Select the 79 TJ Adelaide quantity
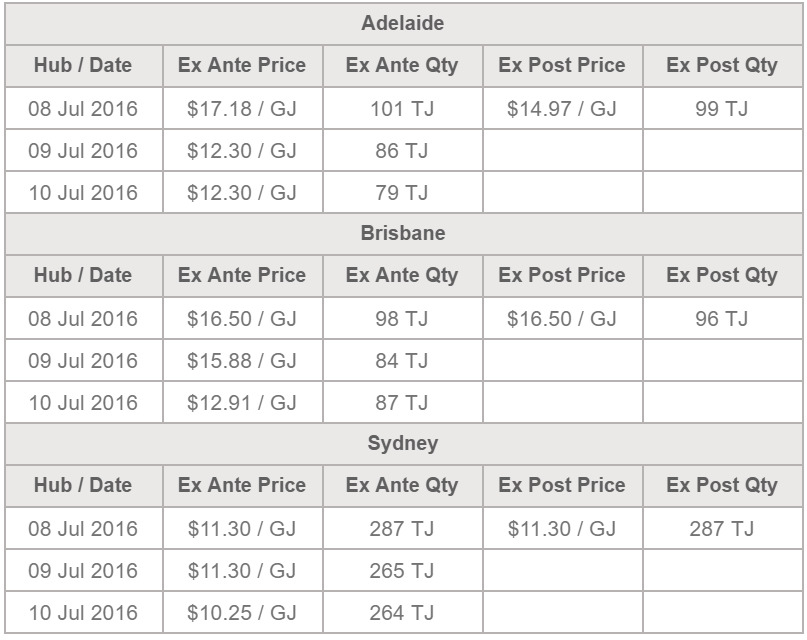Screen dimensions: 807x640 pyautogui.click(x=402, y=193)
